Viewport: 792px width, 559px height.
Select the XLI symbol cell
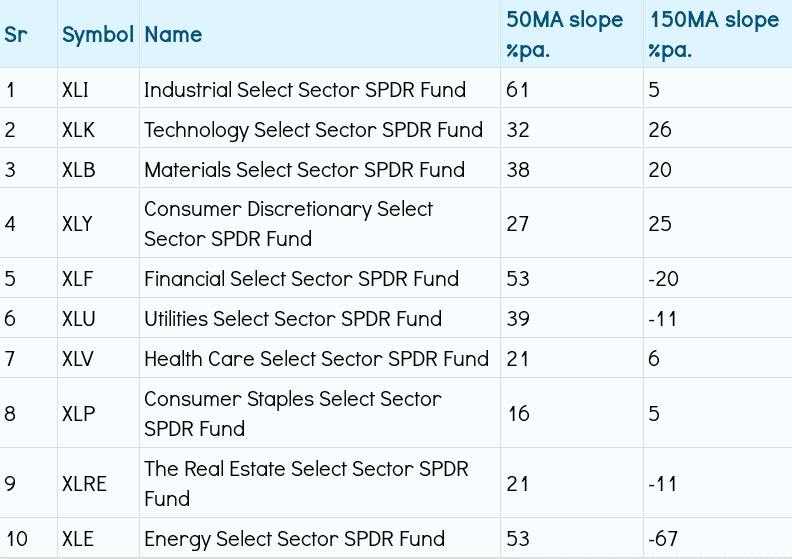pyautogui.click(x=75, y=90)
